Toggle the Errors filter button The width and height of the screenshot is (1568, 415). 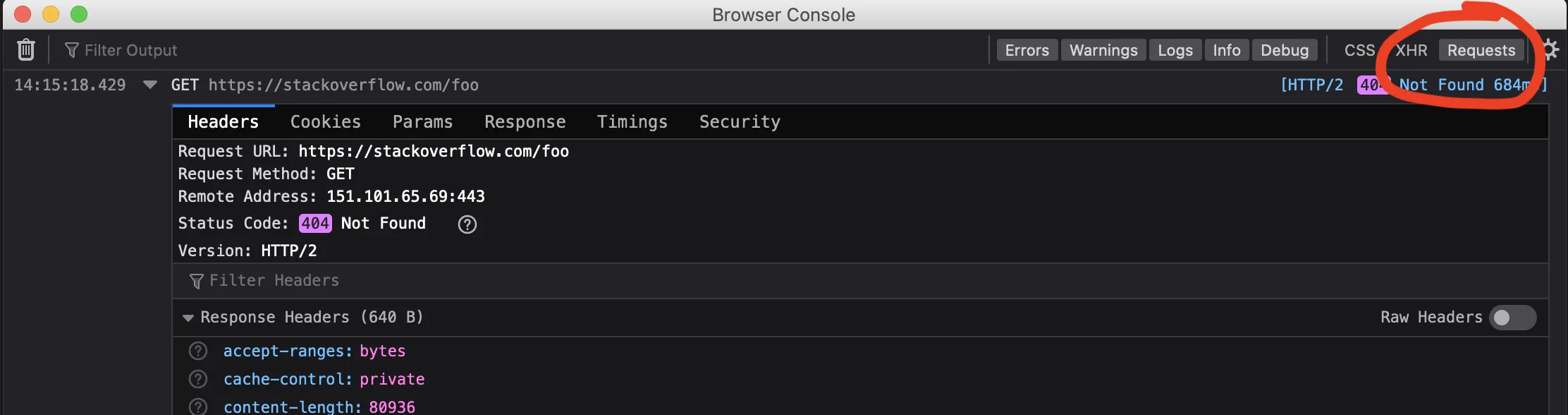(x=1027, y=50)
